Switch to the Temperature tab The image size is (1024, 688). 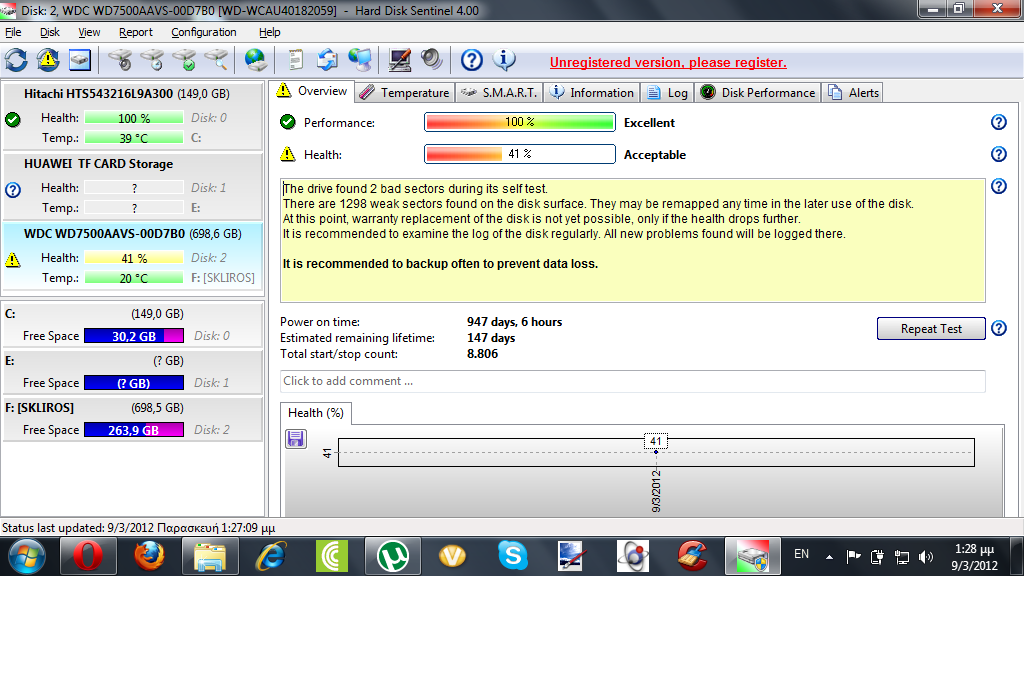405,93
